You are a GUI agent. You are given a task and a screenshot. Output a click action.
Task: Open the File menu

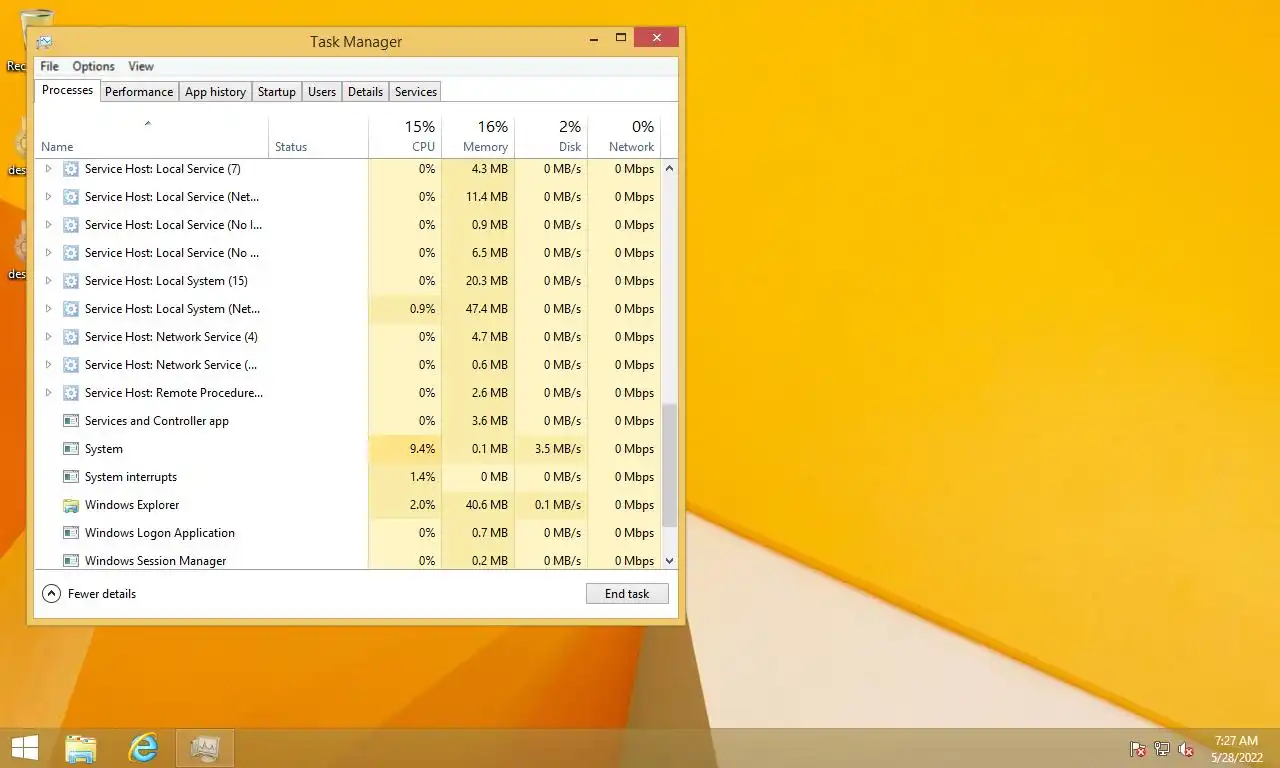tap(49, 66)
